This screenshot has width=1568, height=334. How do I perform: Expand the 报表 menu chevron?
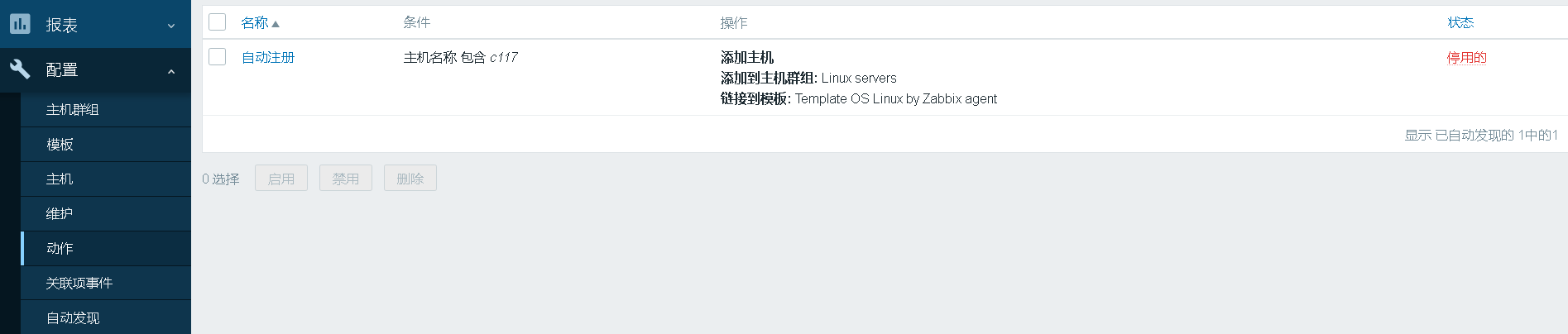pos(171,26)
